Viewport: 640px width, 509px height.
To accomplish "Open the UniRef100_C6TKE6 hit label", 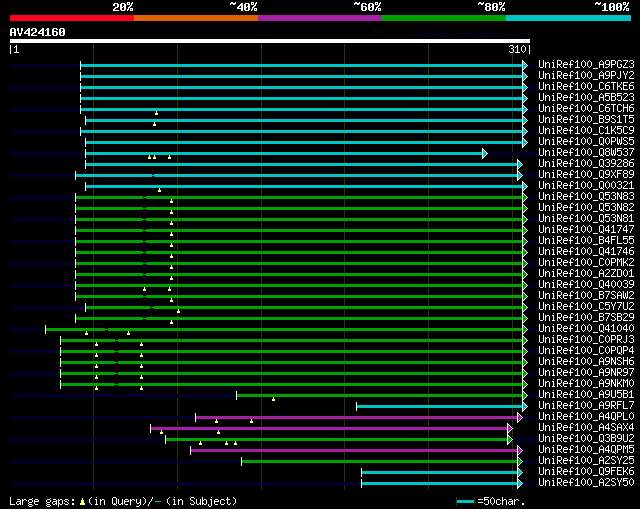I will [x=586, y=87].
